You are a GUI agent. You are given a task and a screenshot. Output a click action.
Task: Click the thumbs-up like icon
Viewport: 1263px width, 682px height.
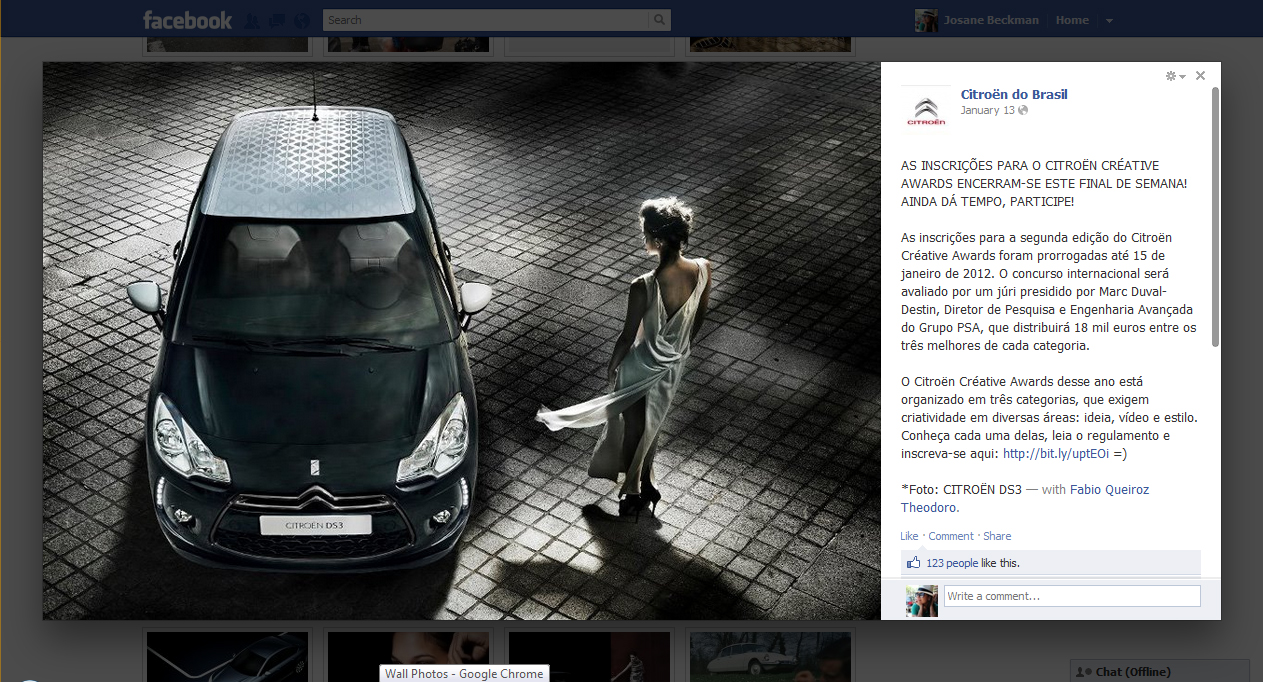click(x=913, y=563)
